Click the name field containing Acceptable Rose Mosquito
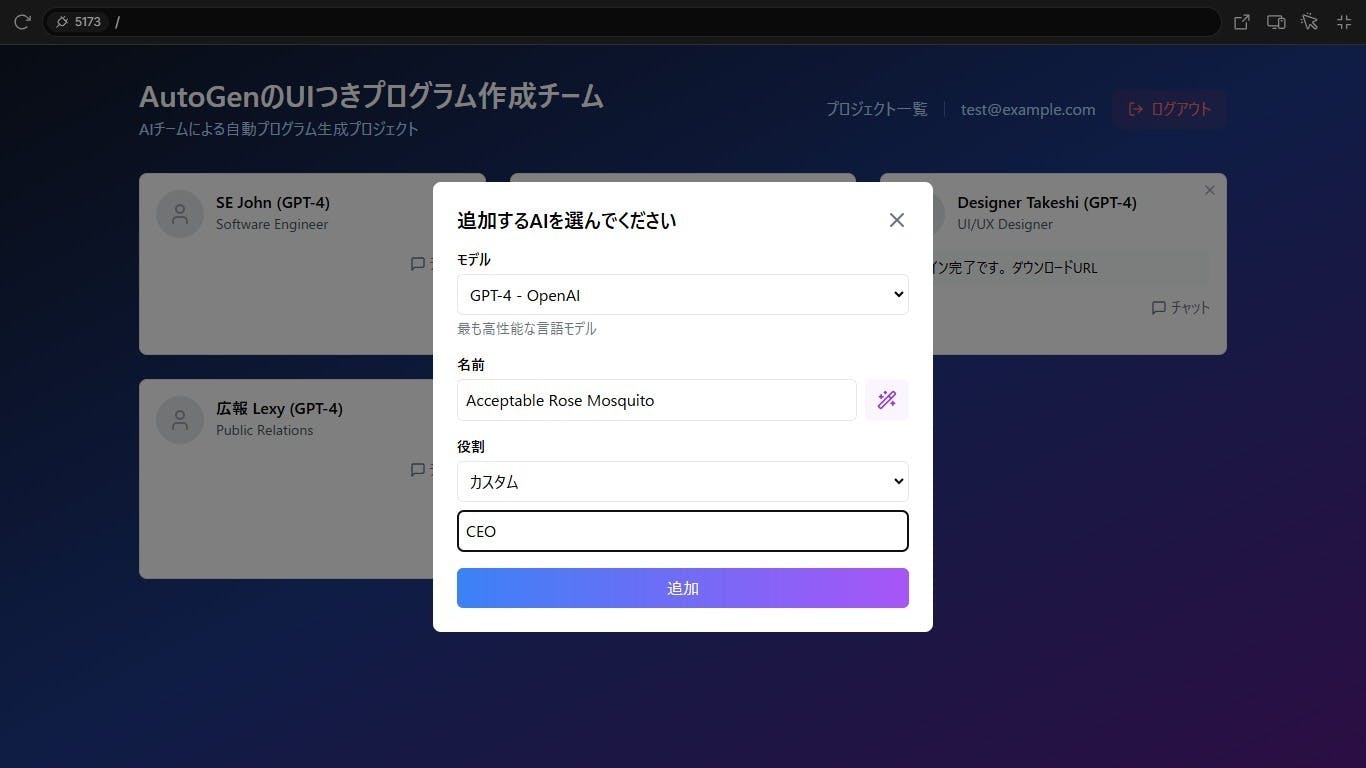The width and height of the screenshot is (1366, 768). coord(656,400)
